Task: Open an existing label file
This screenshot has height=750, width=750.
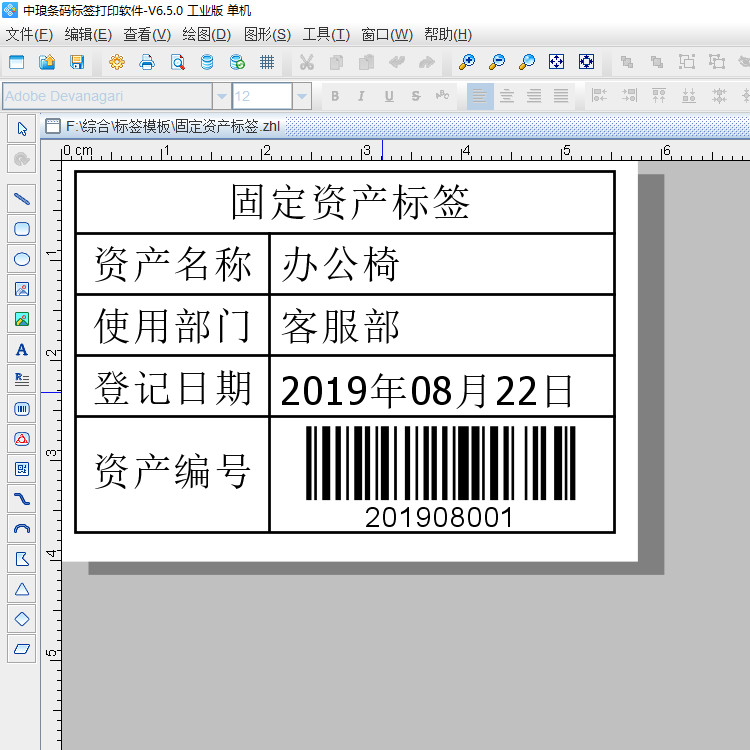Action: (47, 62)
